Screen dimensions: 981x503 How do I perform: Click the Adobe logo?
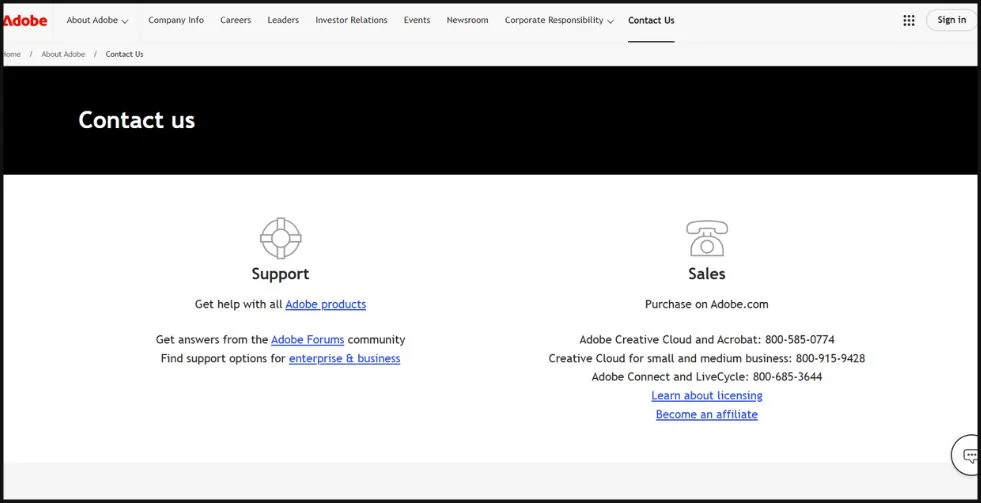tap(25, 20)
